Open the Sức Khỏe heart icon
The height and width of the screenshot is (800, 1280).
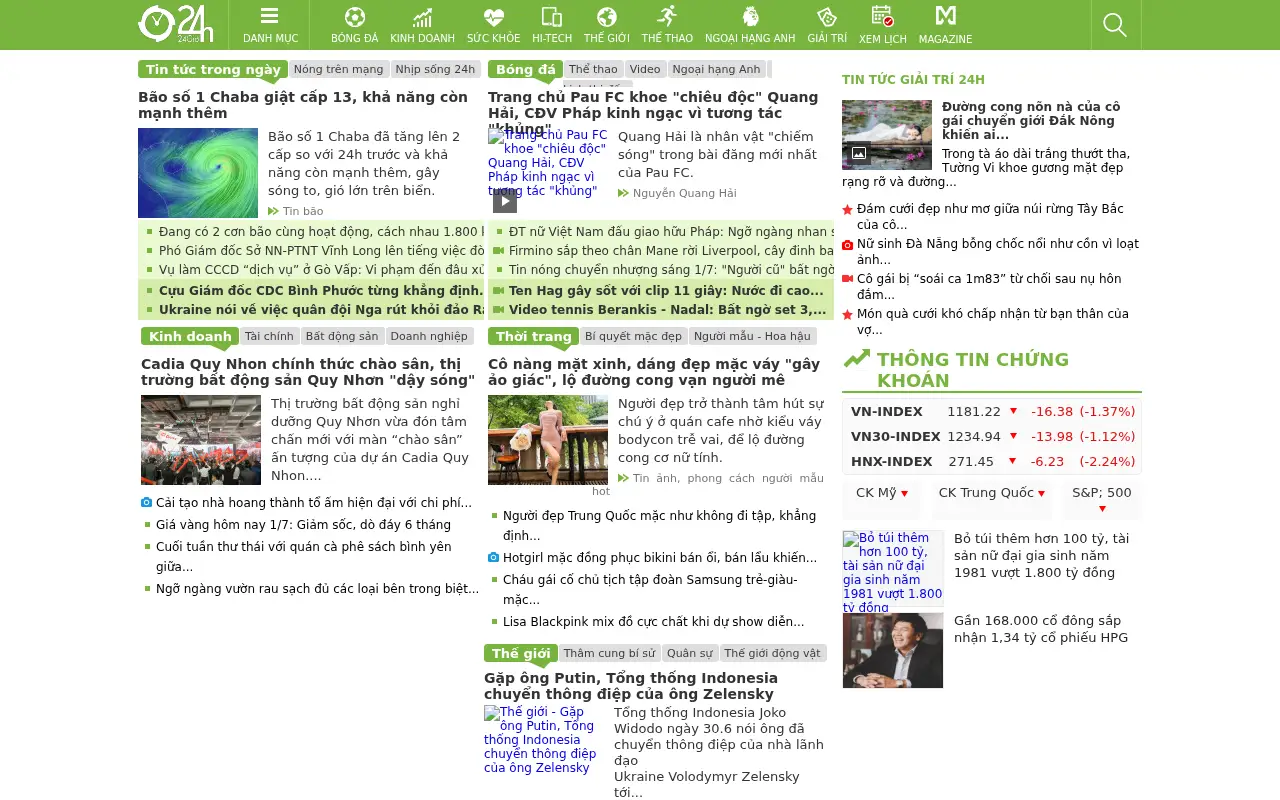[x=493, y=17]
